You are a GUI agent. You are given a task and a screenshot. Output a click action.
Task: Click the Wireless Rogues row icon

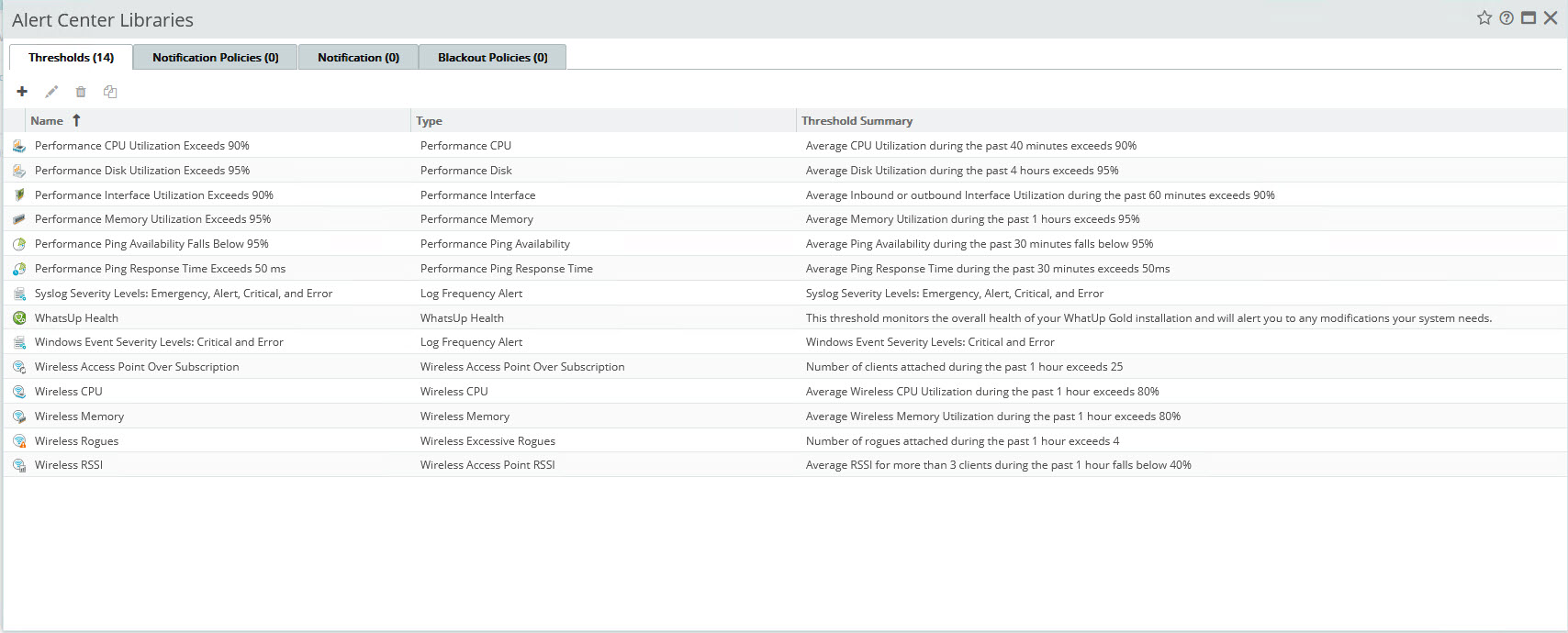19,441
